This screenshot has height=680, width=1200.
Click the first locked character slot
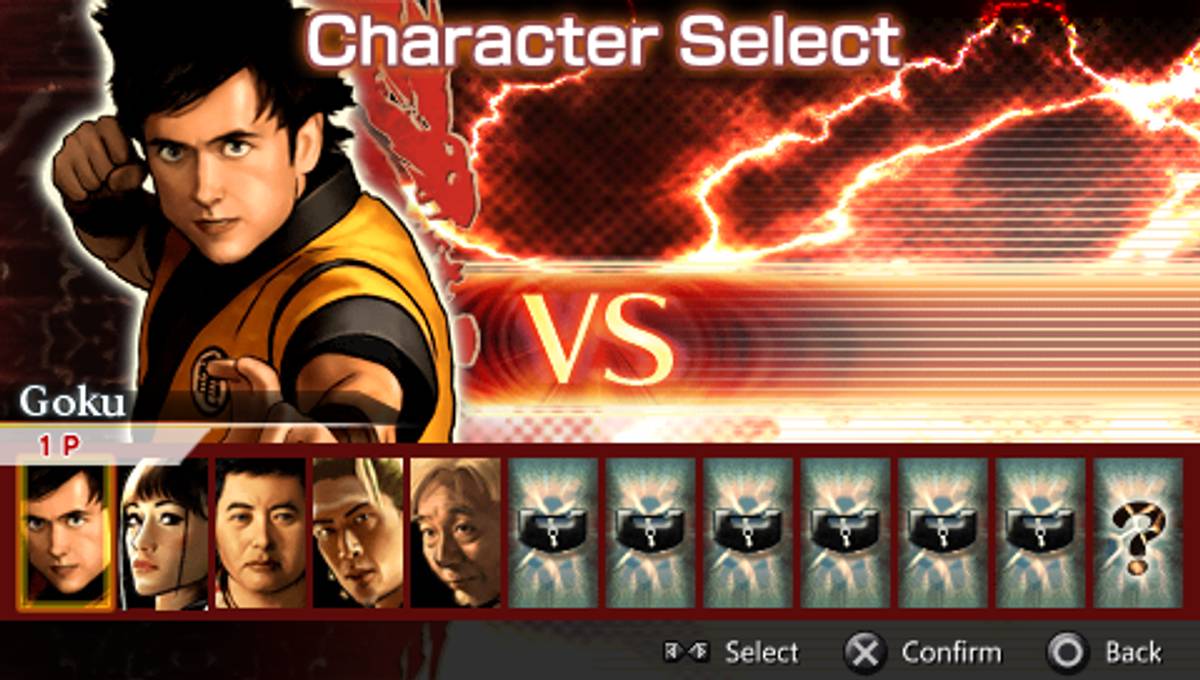[x=553, y=533]
